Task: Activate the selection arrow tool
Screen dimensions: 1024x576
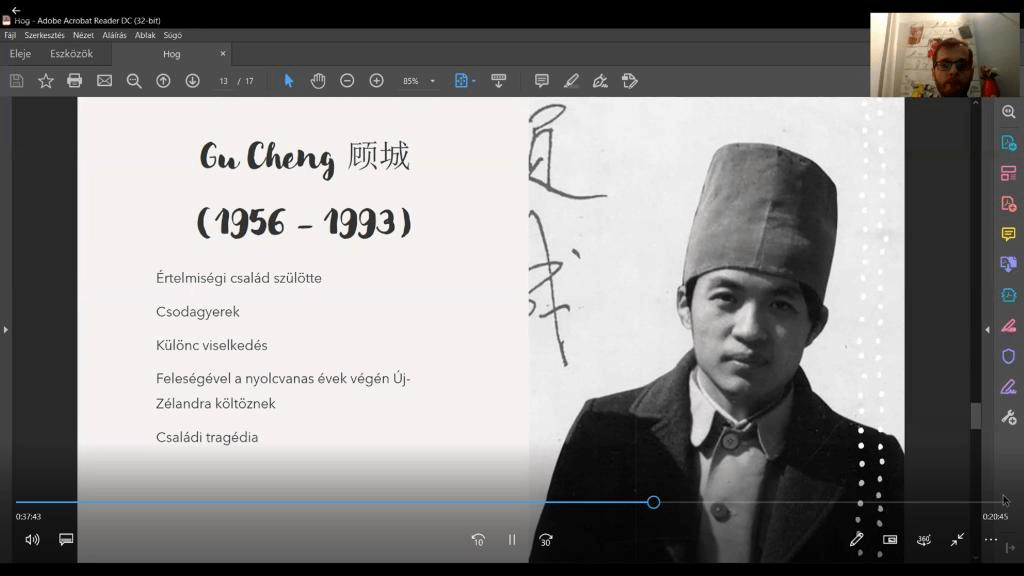Action: coord(289,81)
